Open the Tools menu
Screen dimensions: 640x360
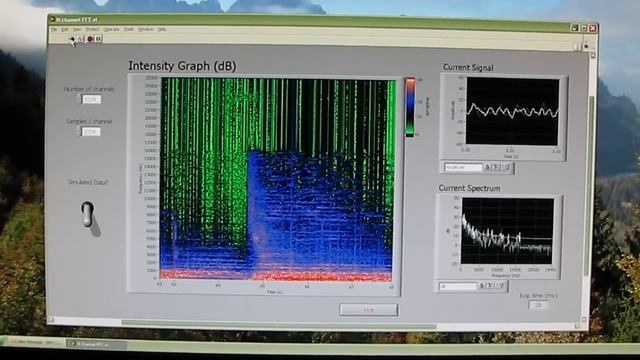pyautogui.click(x=129, y=29)
